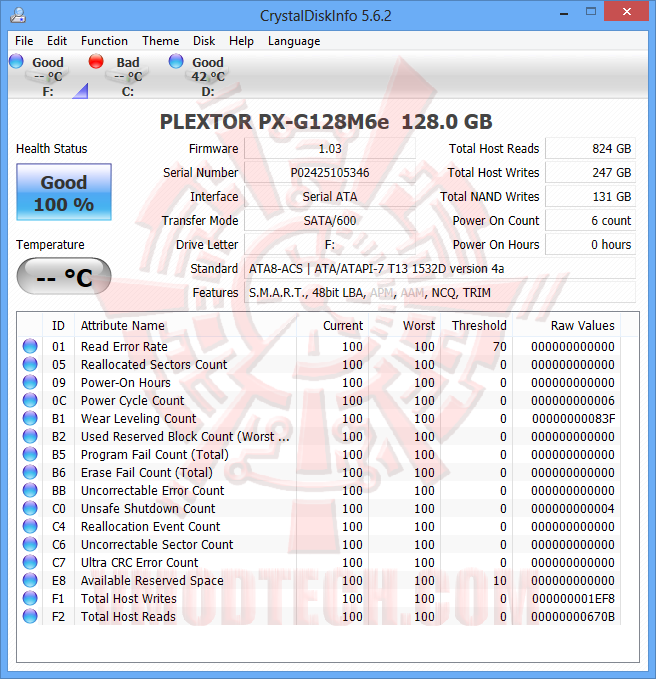Click the Threshold column header
656x679 pixels.
(x=476, y=326)
